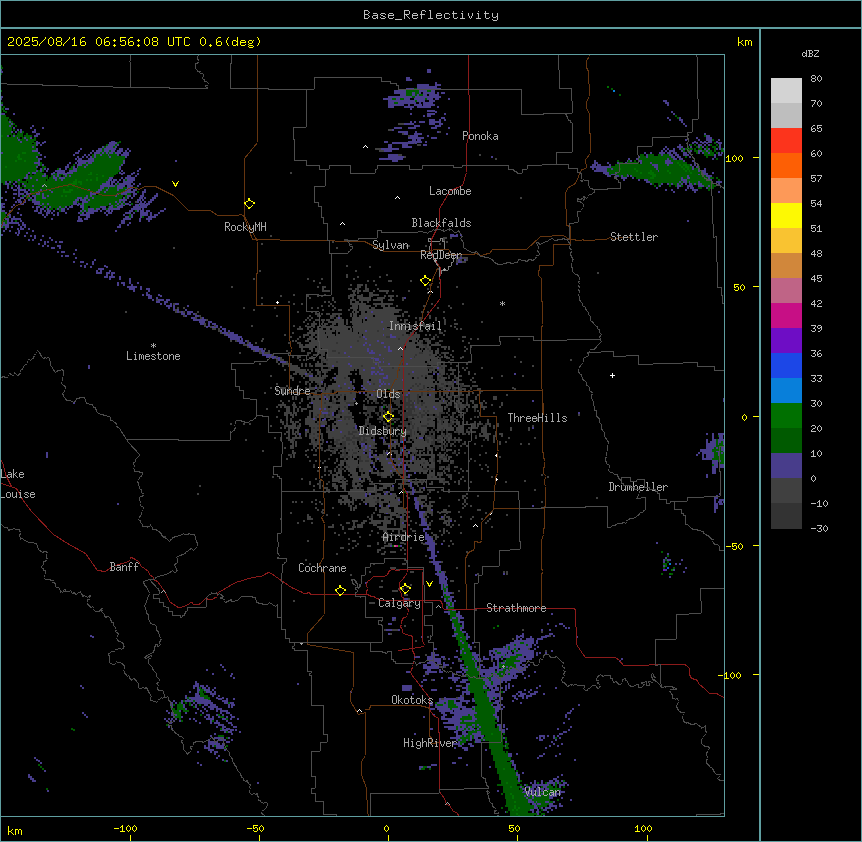Viewport: 862px width, 842px height.
Task: Click the Okotoks label
Action: (412, 700)
